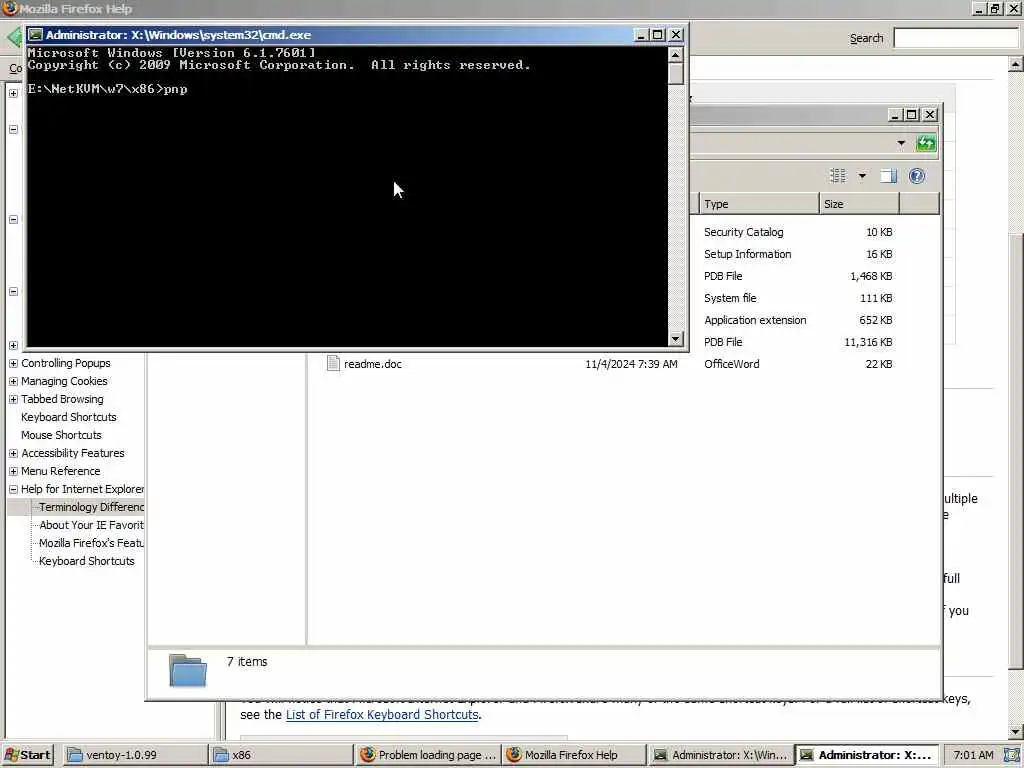Image resolution: width=1024 pixels, height=768 pixels.
Task: Click the cmd window scroll up arrow
Action: coord(676,54)
